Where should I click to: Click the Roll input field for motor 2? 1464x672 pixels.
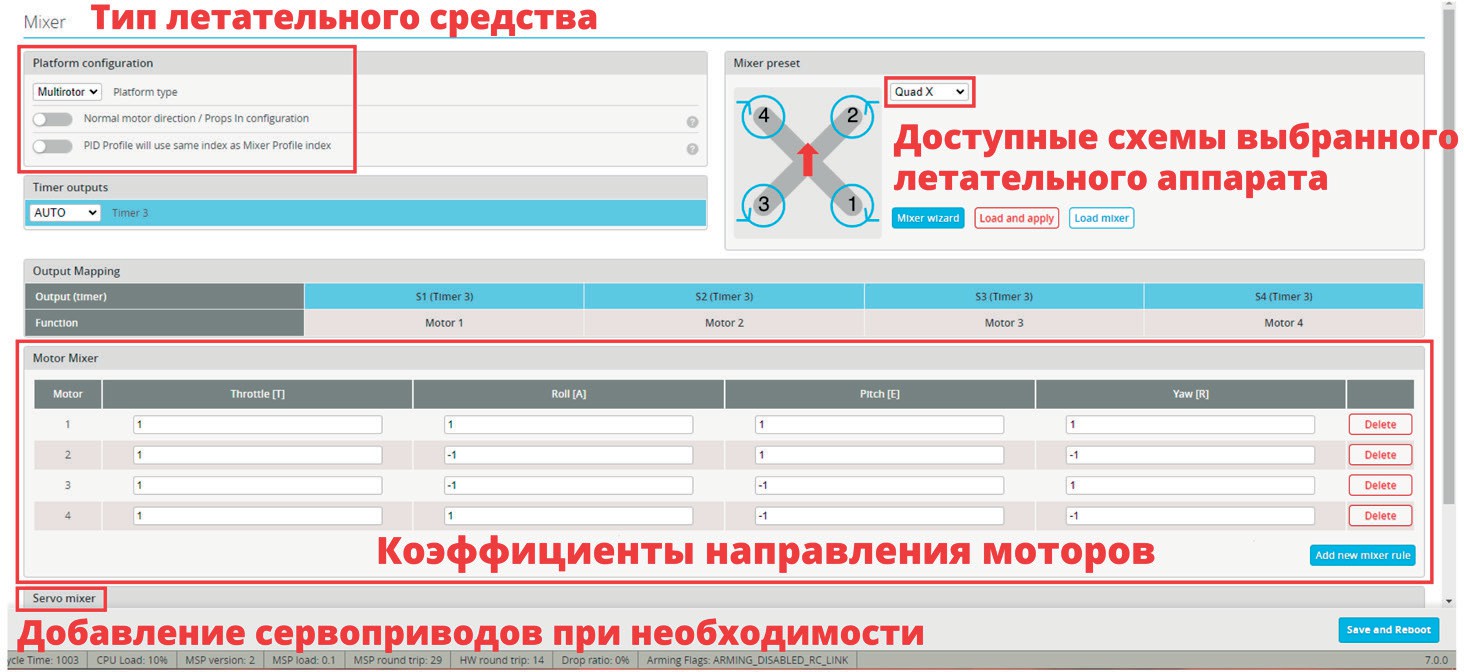pos(568,455)
